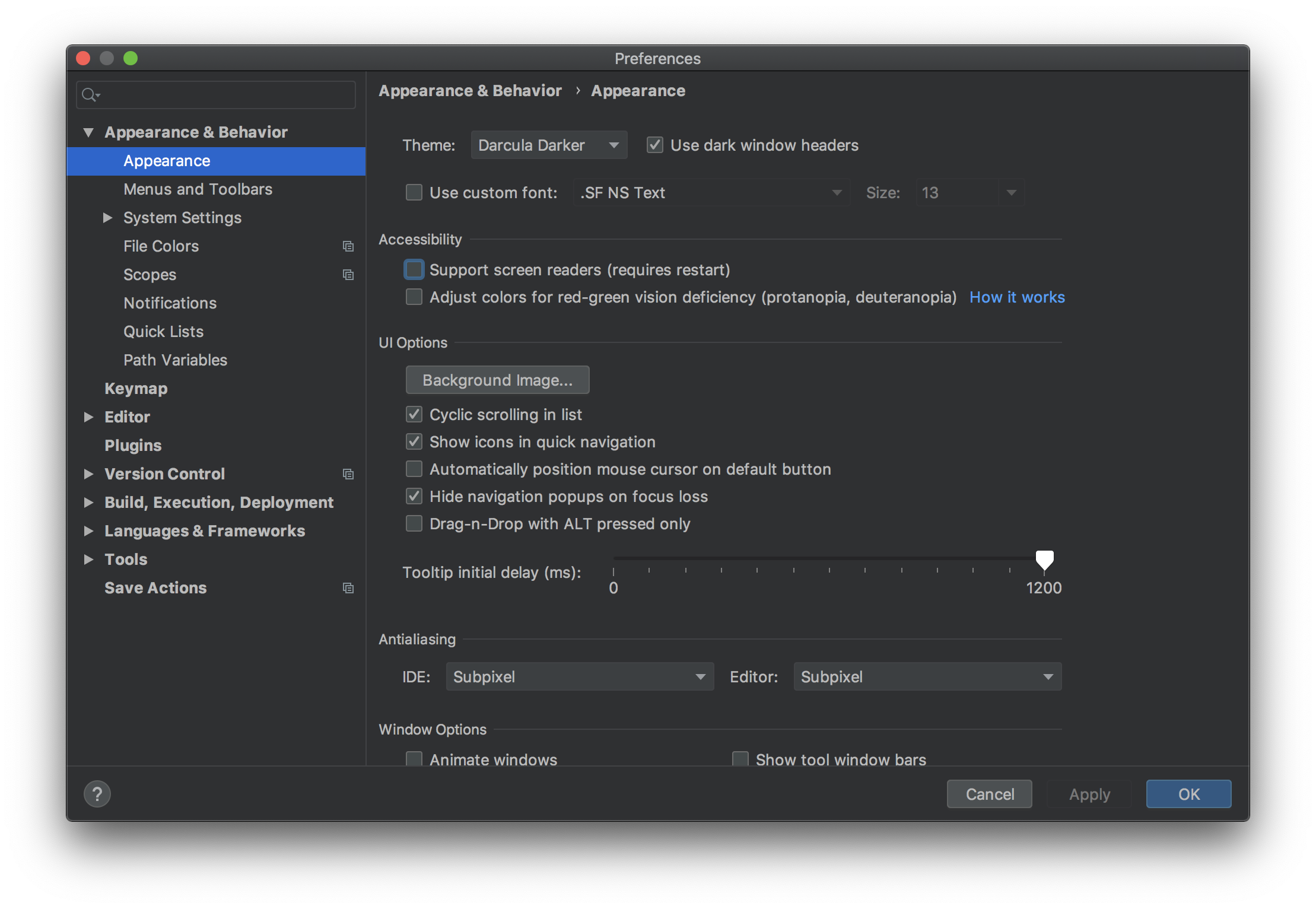Click the green zoom window button

click(x=131, y=58)
